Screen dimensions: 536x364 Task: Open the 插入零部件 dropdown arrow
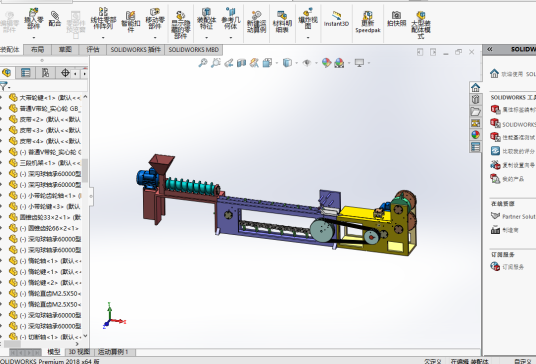34,37
